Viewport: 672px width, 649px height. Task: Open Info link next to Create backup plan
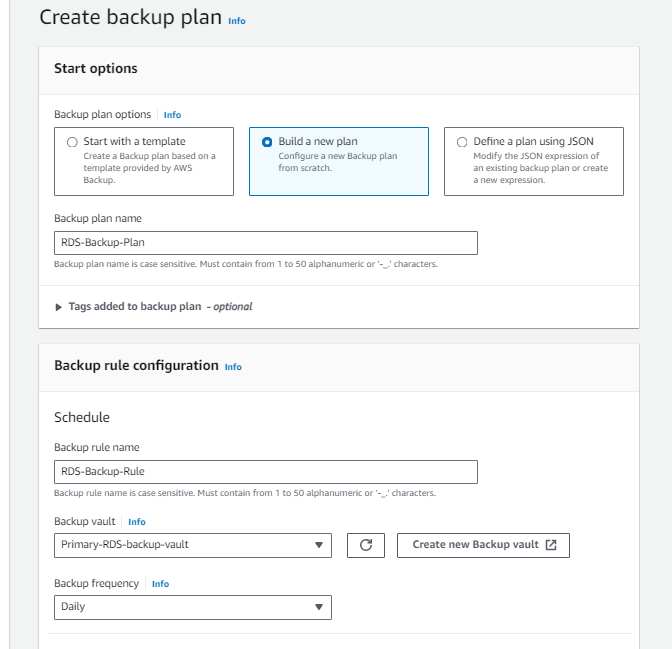(x=236, y=20)
